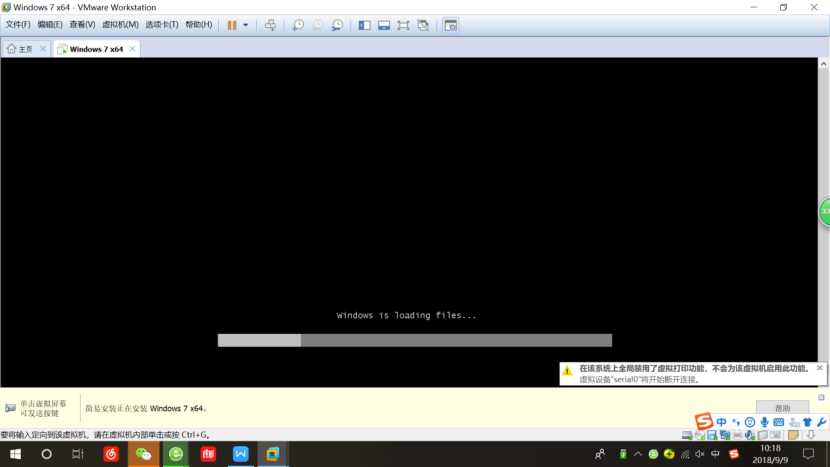Image resolution: width=830 pixels, height=467 pixels.
Task: Show hidden tray icons chevron
Action: pyautogui.click(x=638, y=454)
